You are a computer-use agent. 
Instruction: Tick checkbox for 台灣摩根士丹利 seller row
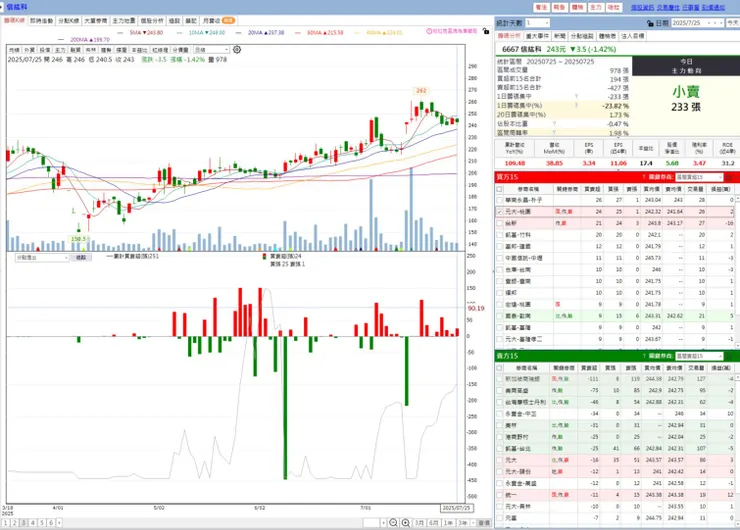pos(499,402)
